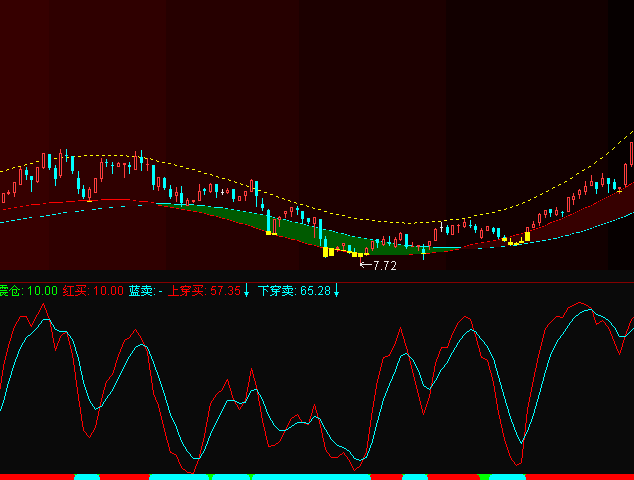
Task: Click the 上穿买: 57.35 indicator value
Action: tap(204, 291)
